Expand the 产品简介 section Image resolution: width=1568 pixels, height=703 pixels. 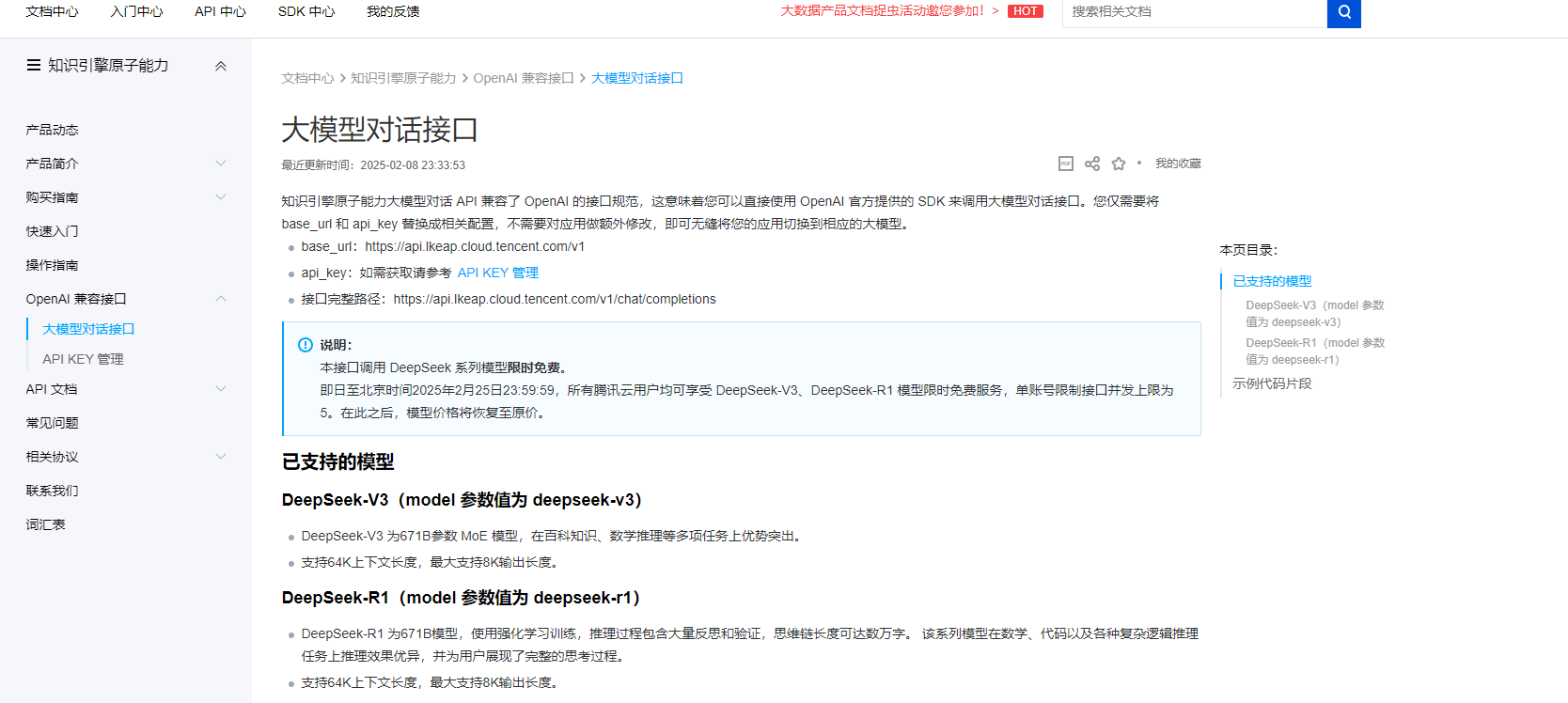(x=221, y=164)
